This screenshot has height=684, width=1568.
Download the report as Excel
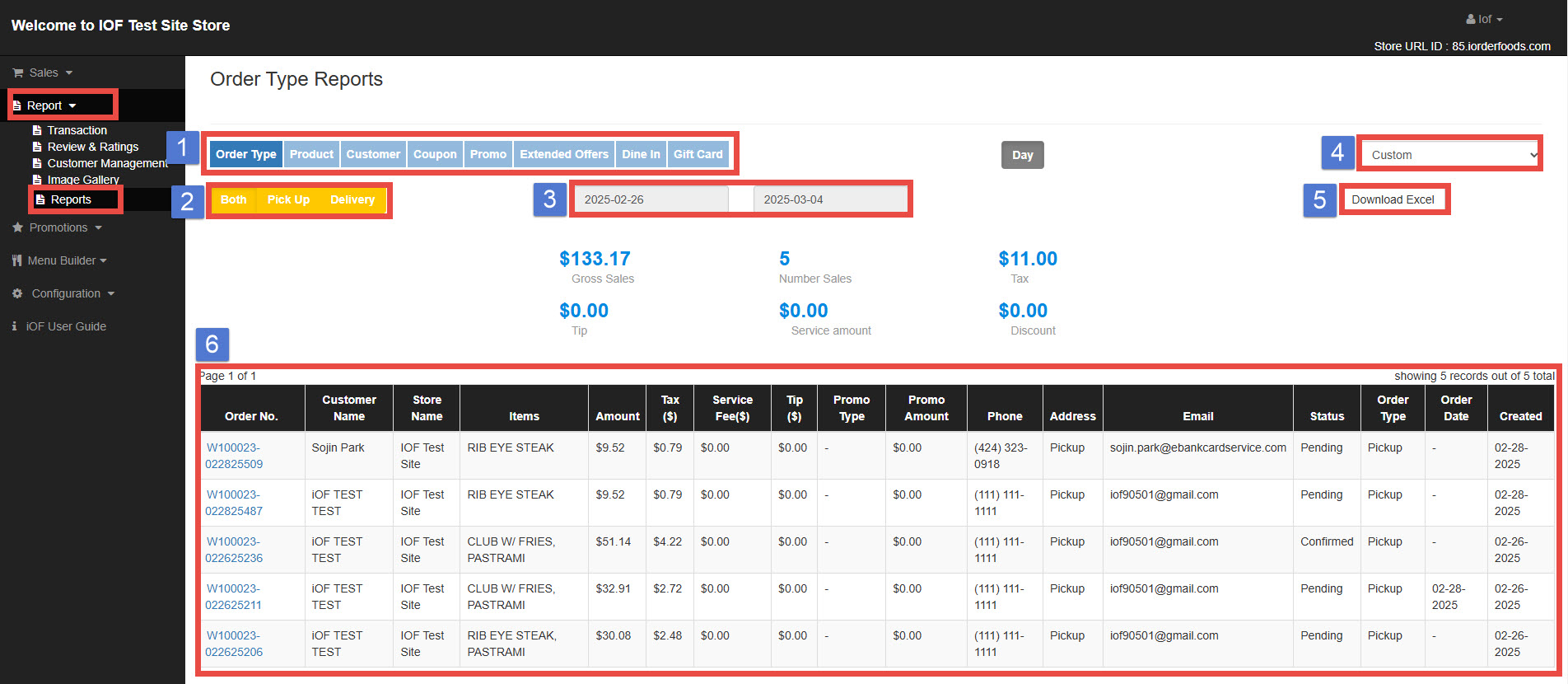pos(1393,199)
